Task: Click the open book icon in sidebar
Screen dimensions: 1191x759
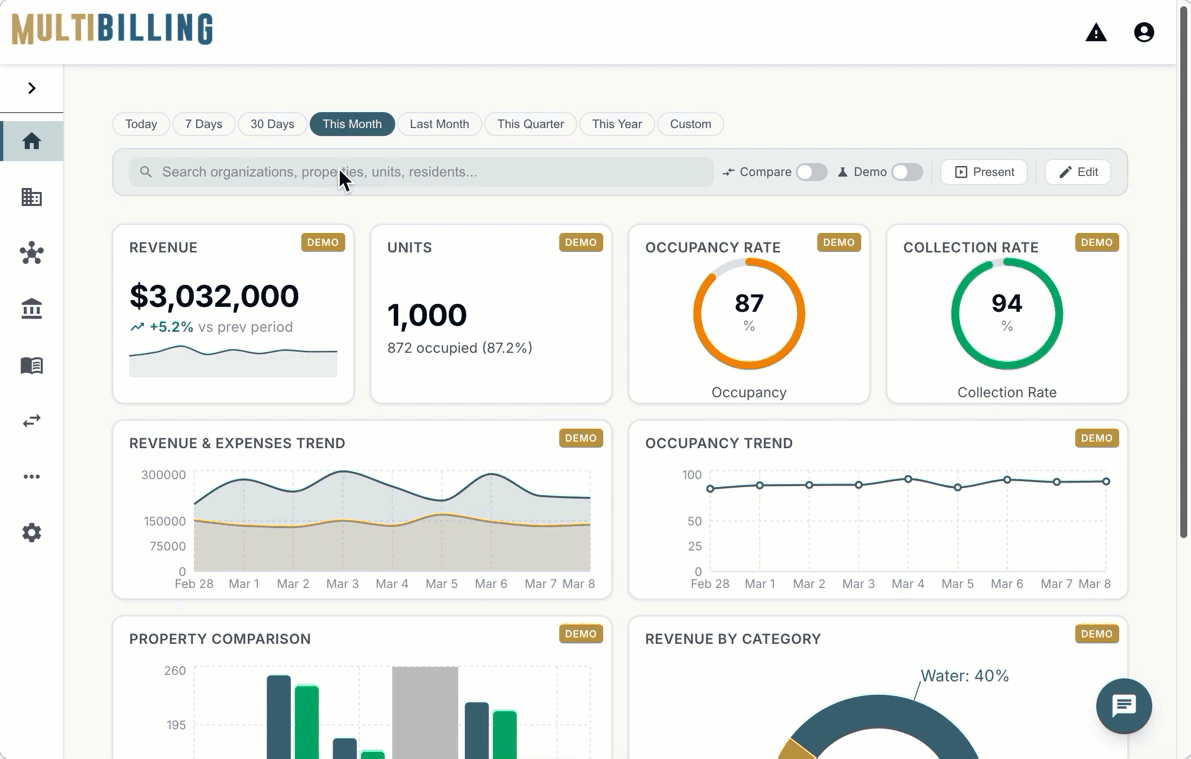Action: click(32, 365)
